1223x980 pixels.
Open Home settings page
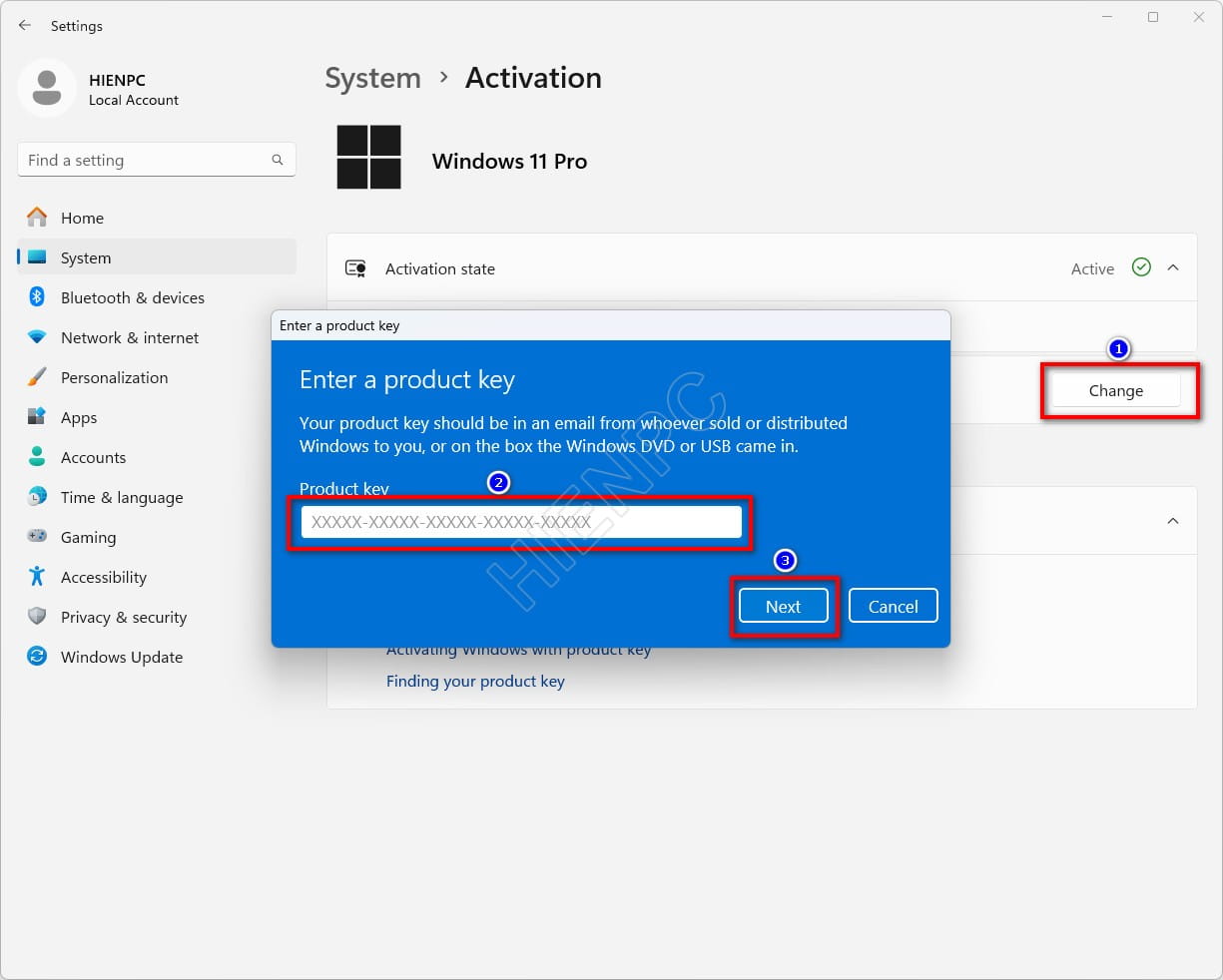pos(157,218)
